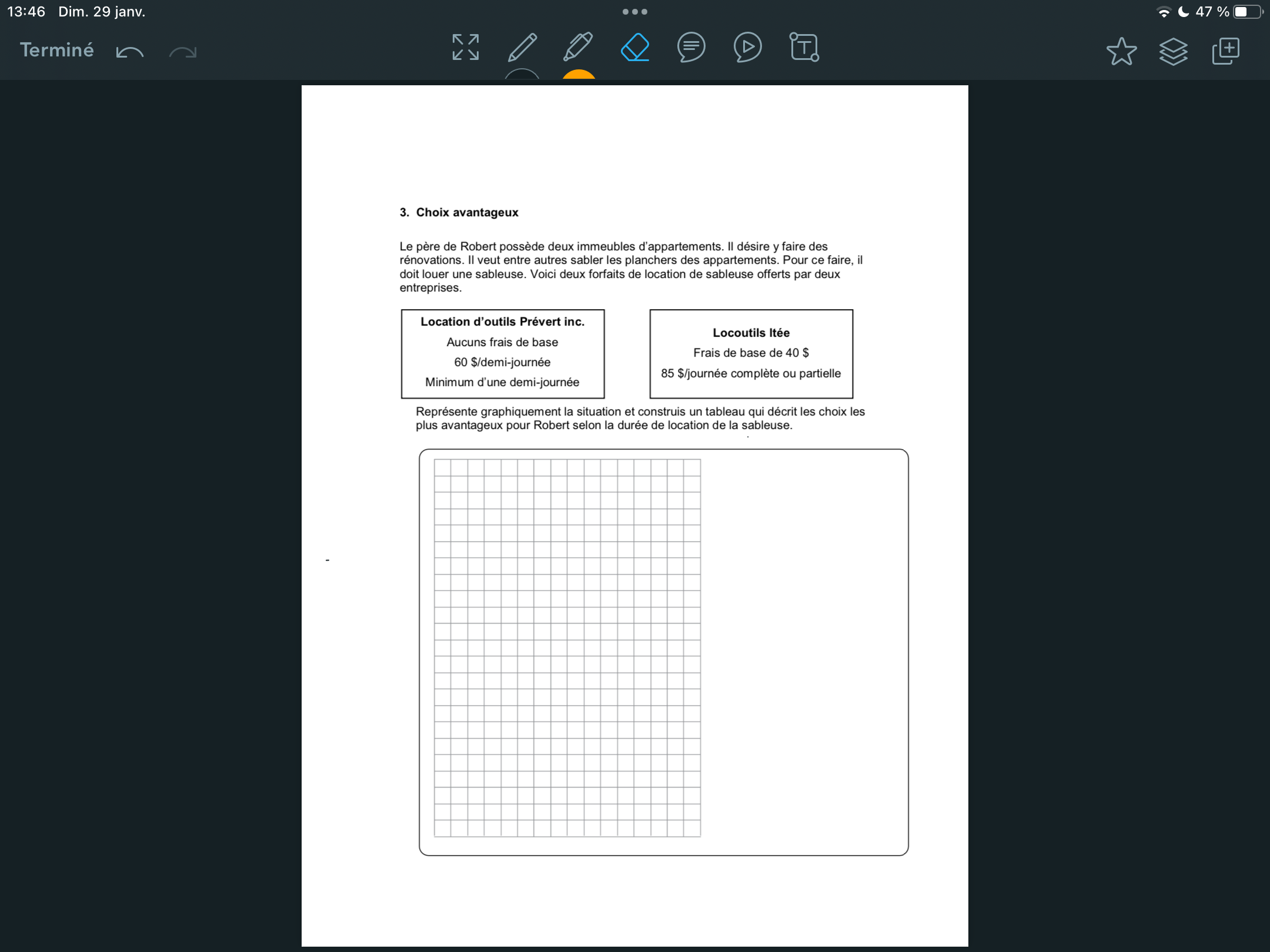
Task: Mark document as favorite with star
Action: tap(1121, 51)
